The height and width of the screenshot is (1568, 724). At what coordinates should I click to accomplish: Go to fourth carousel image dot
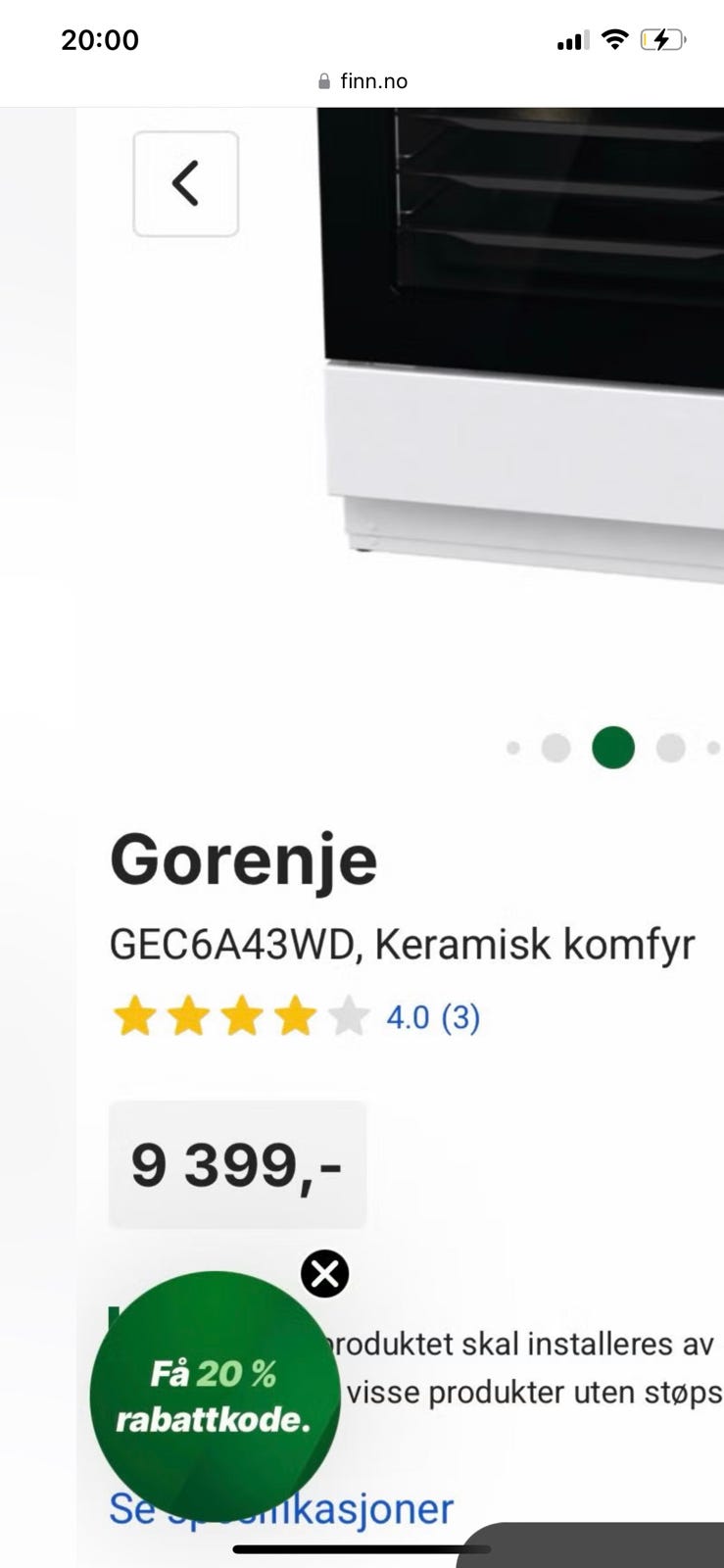[x=670, y=748]
